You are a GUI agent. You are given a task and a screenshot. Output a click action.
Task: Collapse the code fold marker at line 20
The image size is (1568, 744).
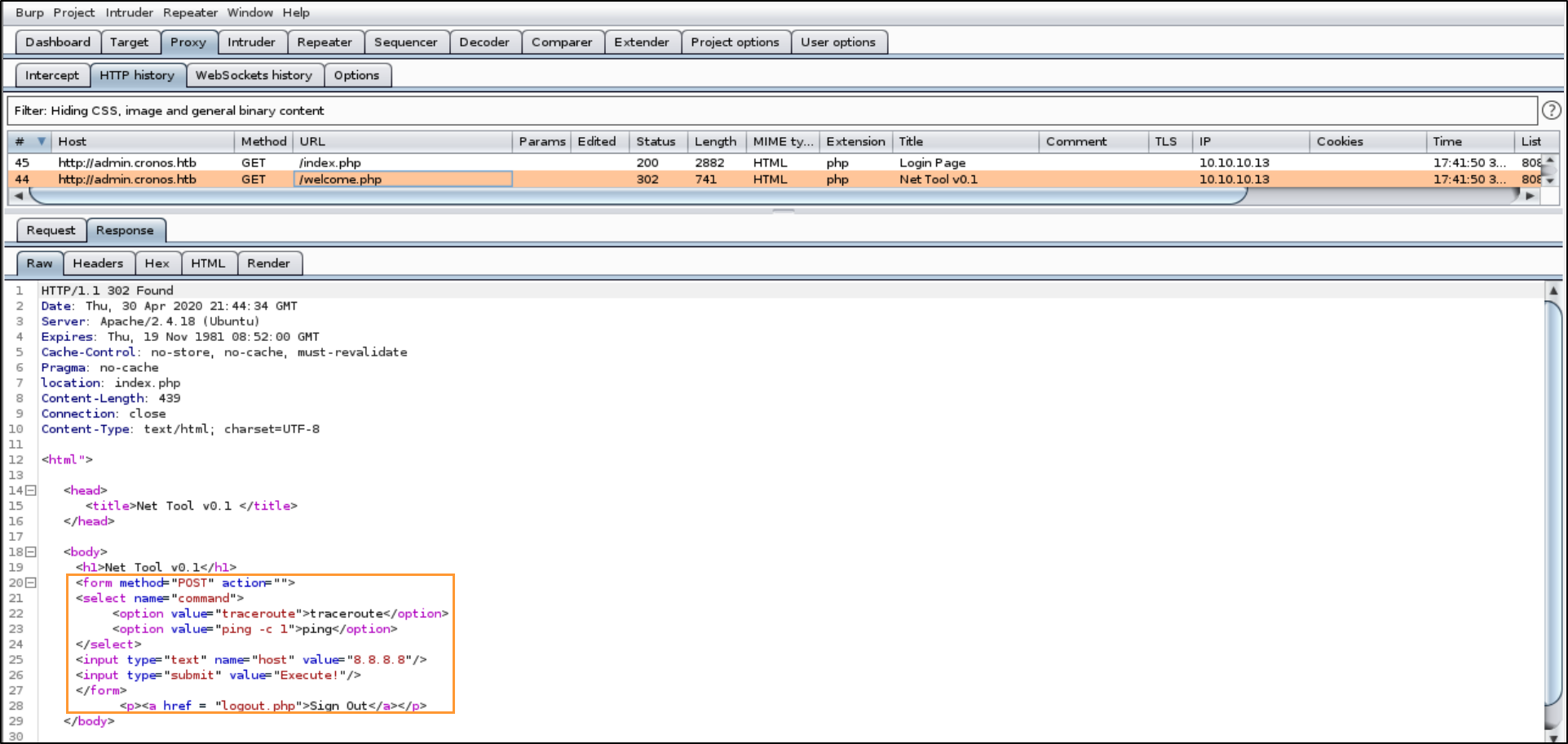coord(31,583)
